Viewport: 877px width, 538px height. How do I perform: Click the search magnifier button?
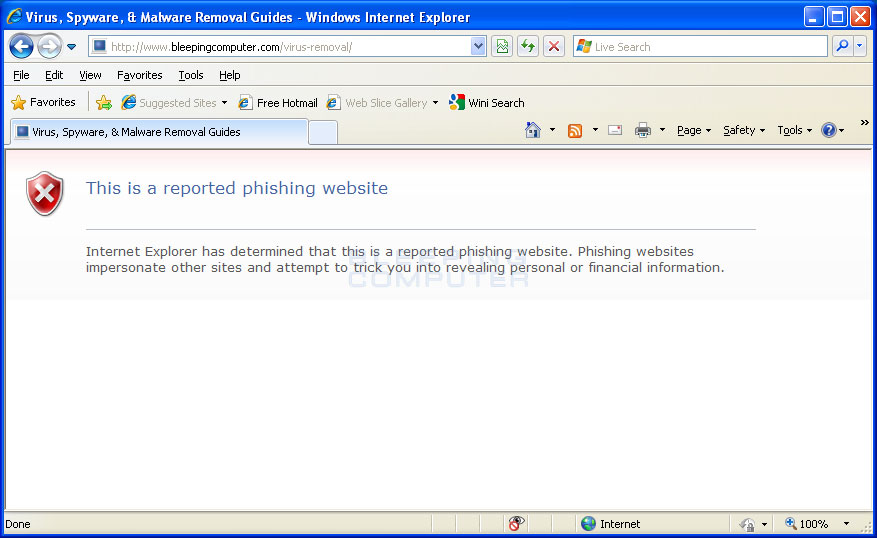click(842, 46)
